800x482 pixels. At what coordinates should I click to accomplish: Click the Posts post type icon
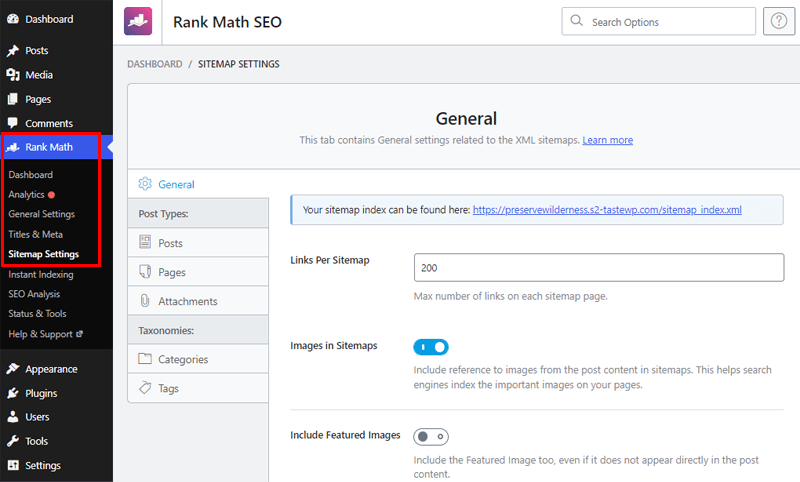point(145,242)
